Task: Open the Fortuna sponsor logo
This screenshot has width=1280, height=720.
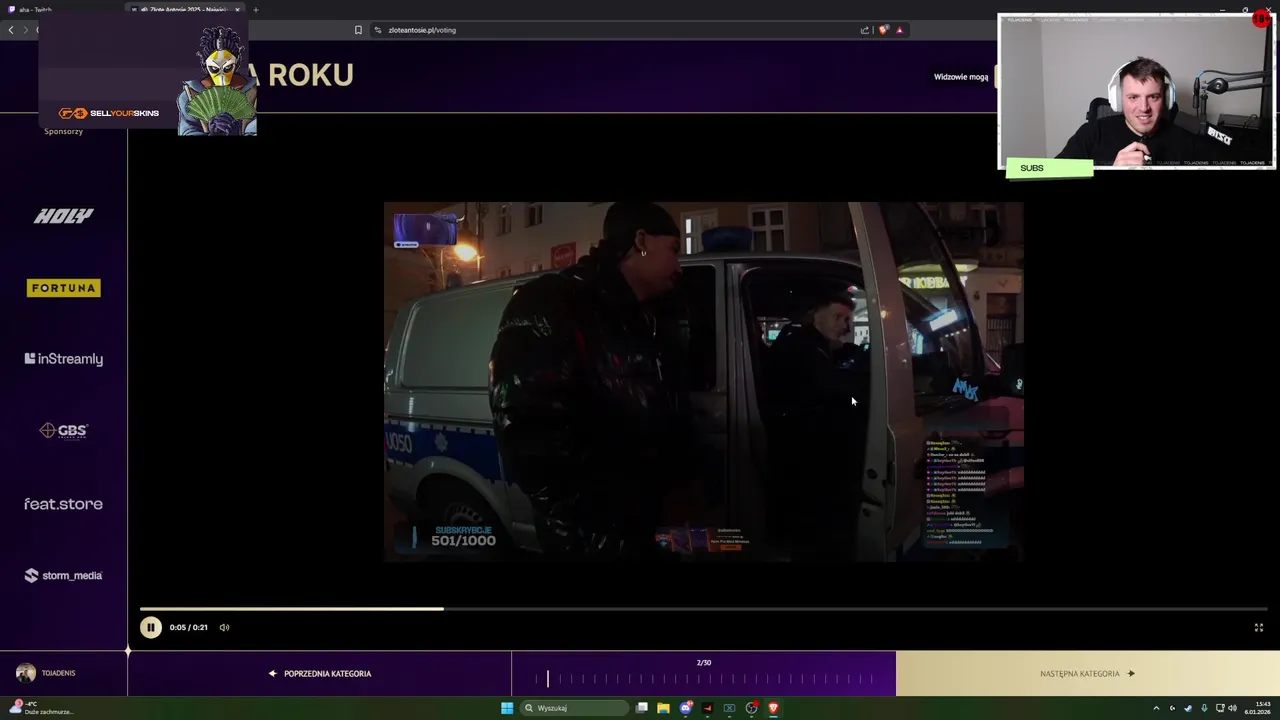Action: (x=64, y=288)
